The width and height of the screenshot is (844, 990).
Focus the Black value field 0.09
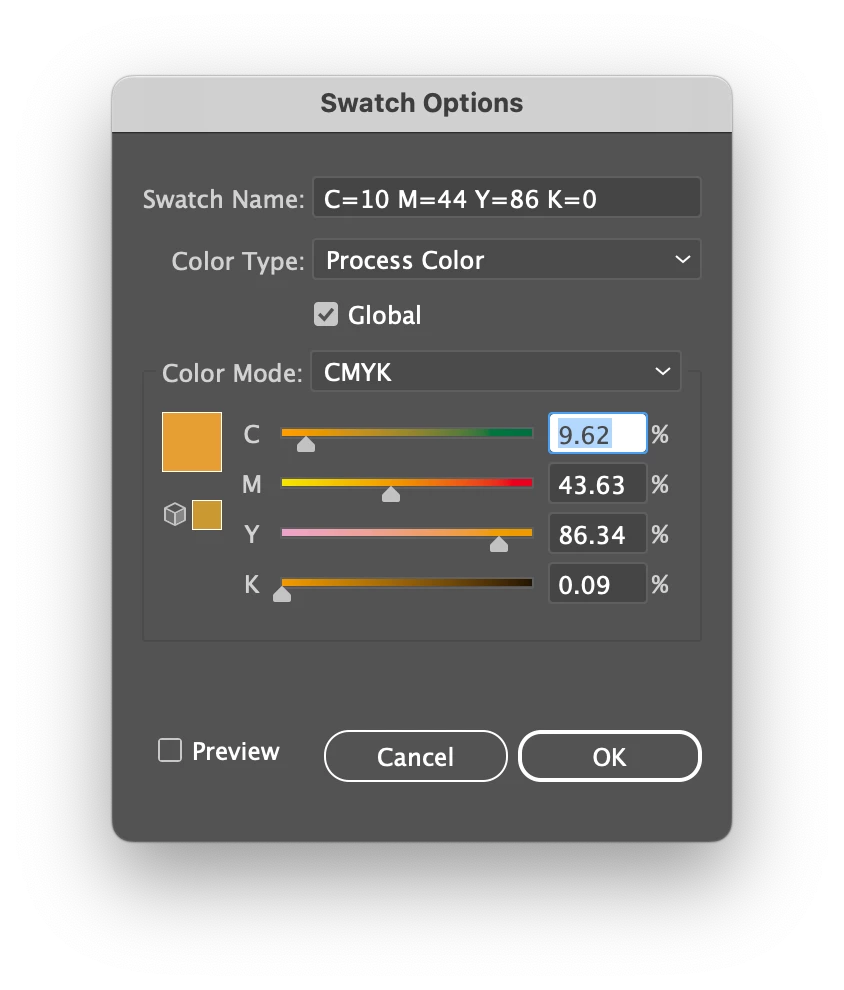pyautogui.click(x=597, y=585)
